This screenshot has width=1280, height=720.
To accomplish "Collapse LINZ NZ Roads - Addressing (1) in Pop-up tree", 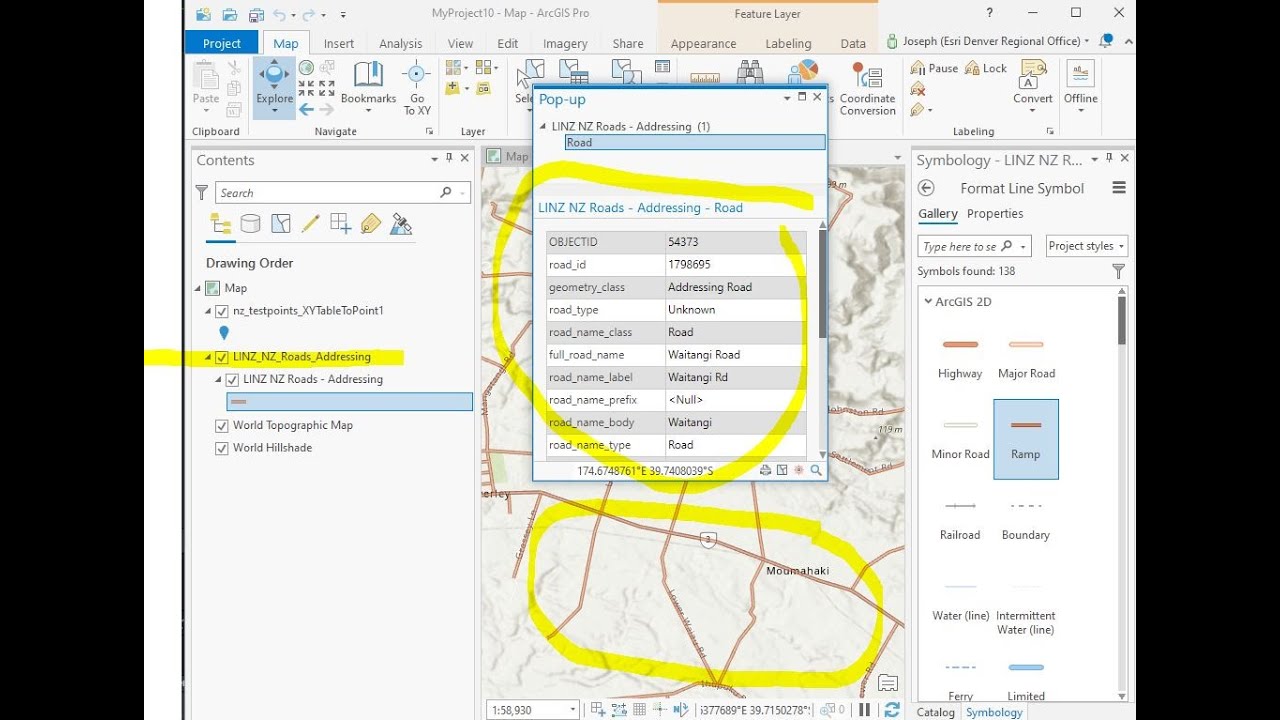I will coord(543,127).
